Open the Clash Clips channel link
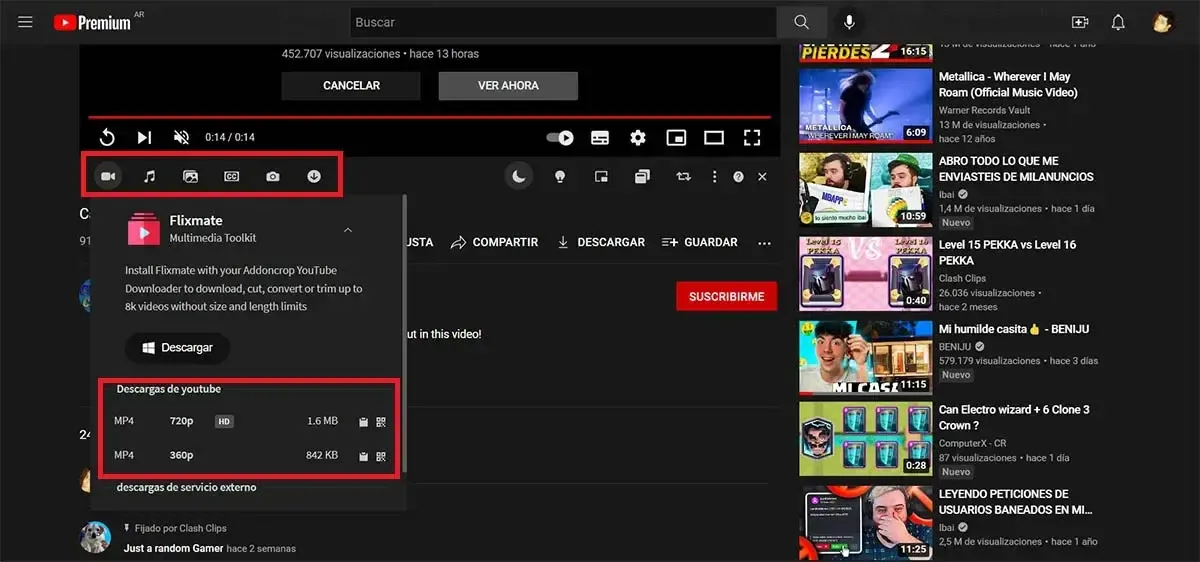The height and width of the screenshot is (562, 1200). click(x=962, y=278)
